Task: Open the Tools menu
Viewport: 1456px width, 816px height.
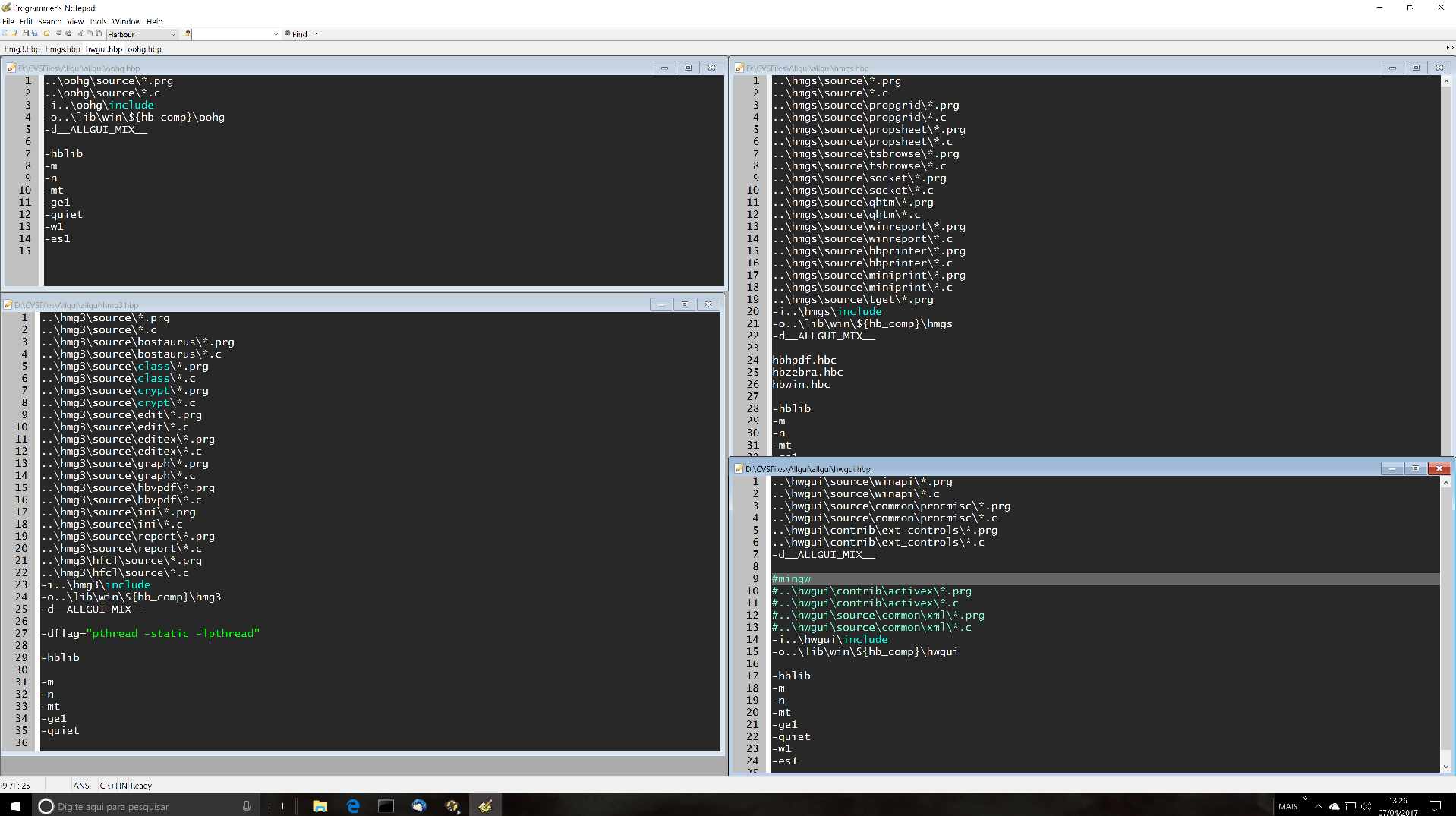Action: (98, 21)
